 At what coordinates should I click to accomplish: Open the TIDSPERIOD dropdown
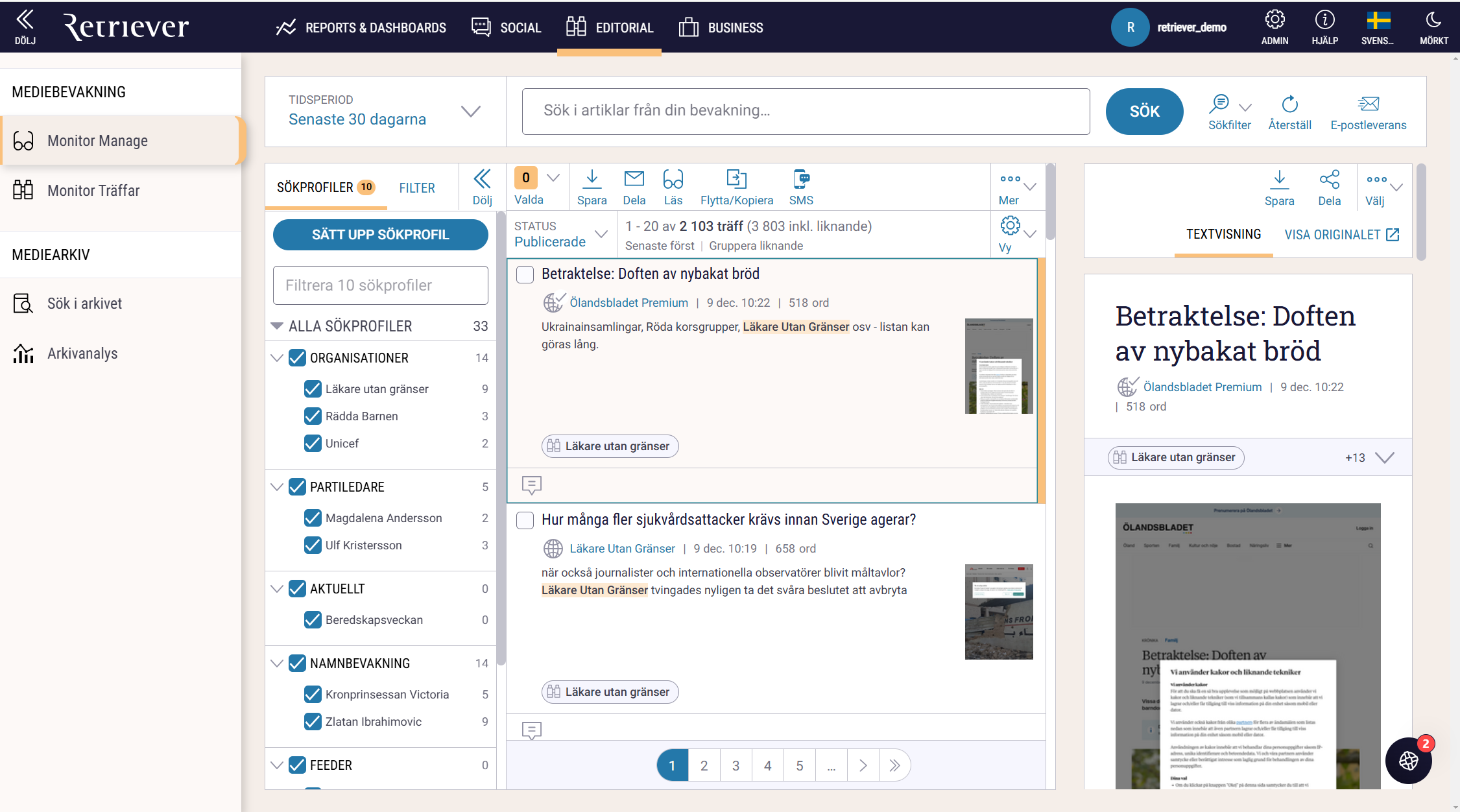coord(385,111)
